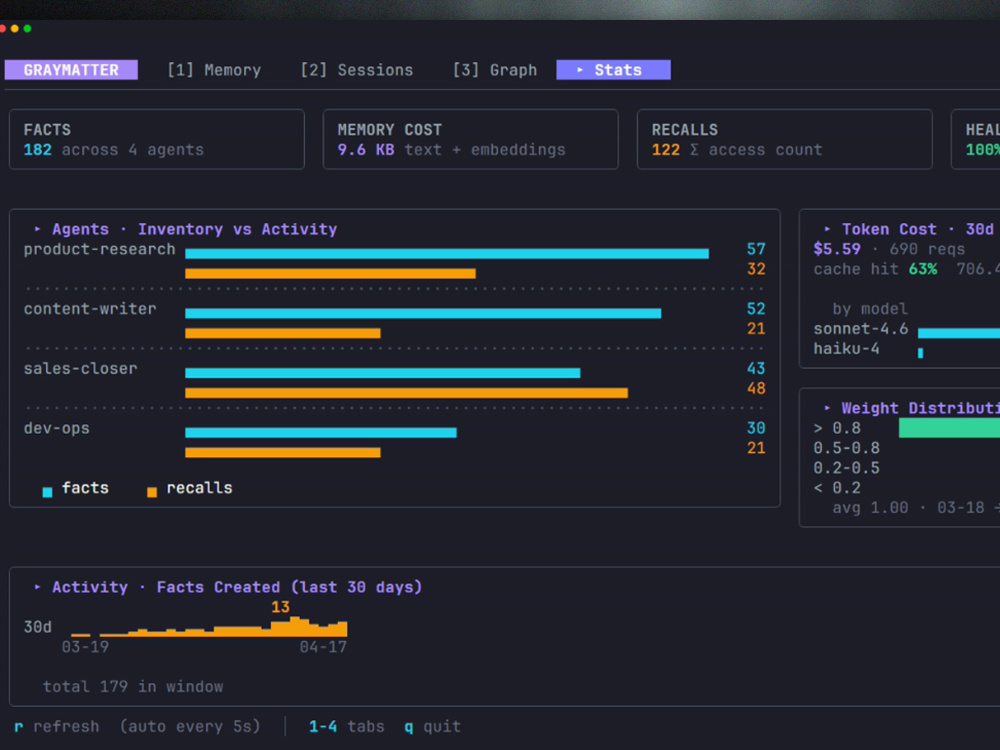Click 'Activity · Facts Created (last 30 days)' heading
The image size is (1000, 750).
coord(237,587)
